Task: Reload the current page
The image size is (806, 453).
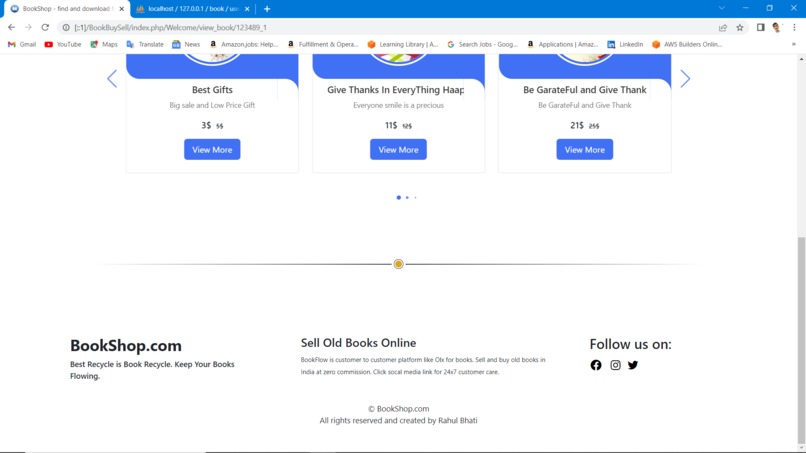Action: pyautogui.click(x=45, y=27)
